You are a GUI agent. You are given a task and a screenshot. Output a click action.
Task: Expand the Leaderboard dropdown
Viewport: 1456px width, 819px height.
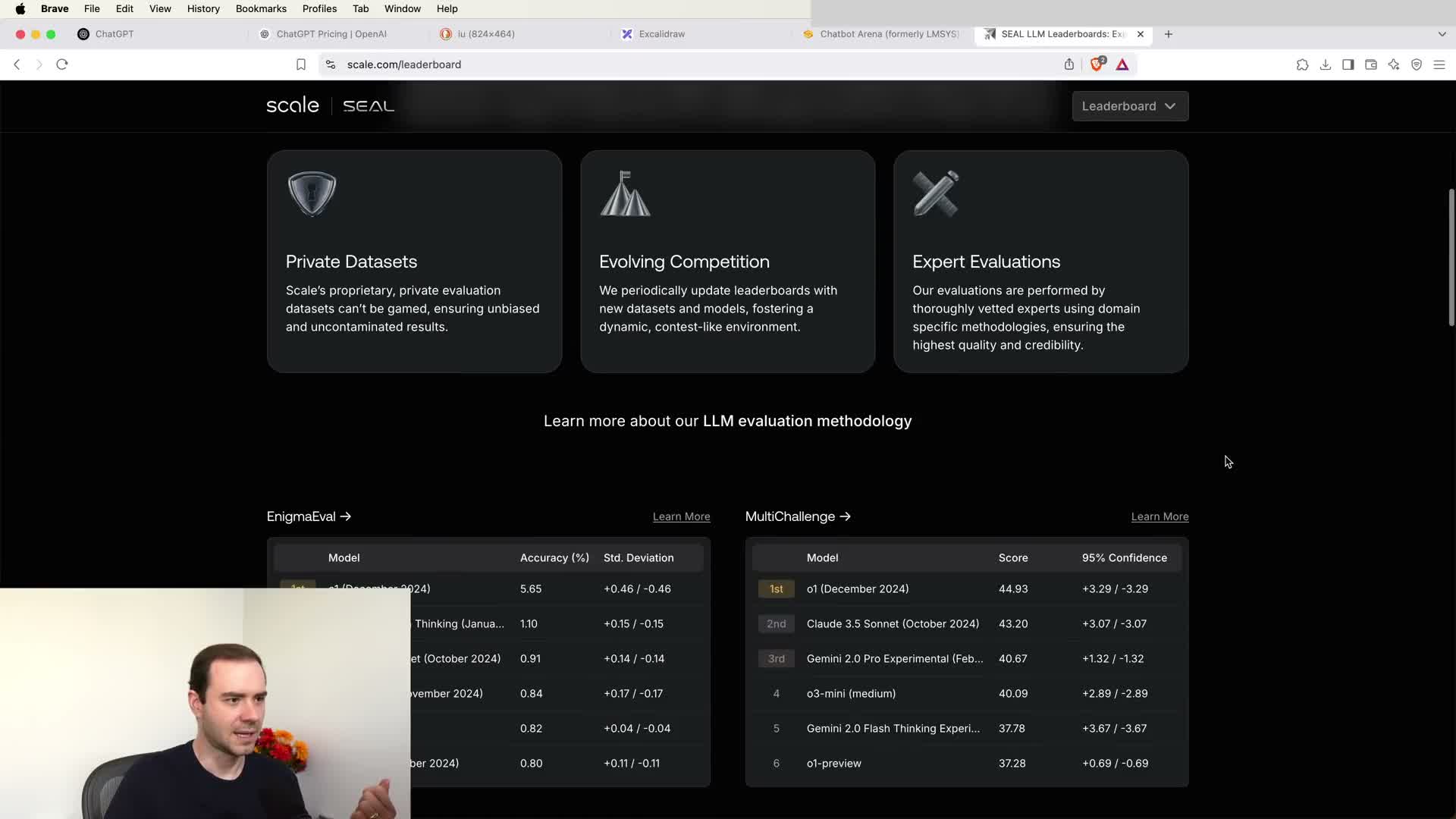(x=1130, y=106)
